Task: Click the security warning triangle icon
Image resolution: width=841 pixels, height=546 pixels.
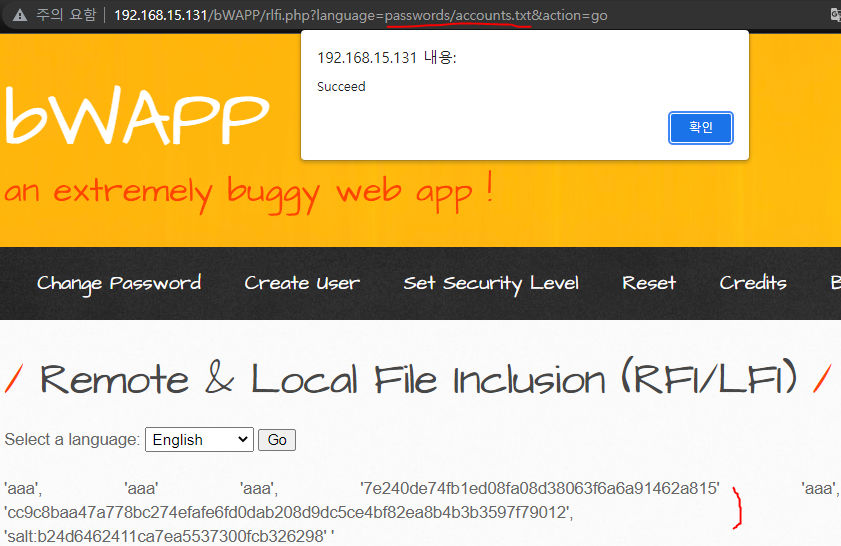Action: 20,15
